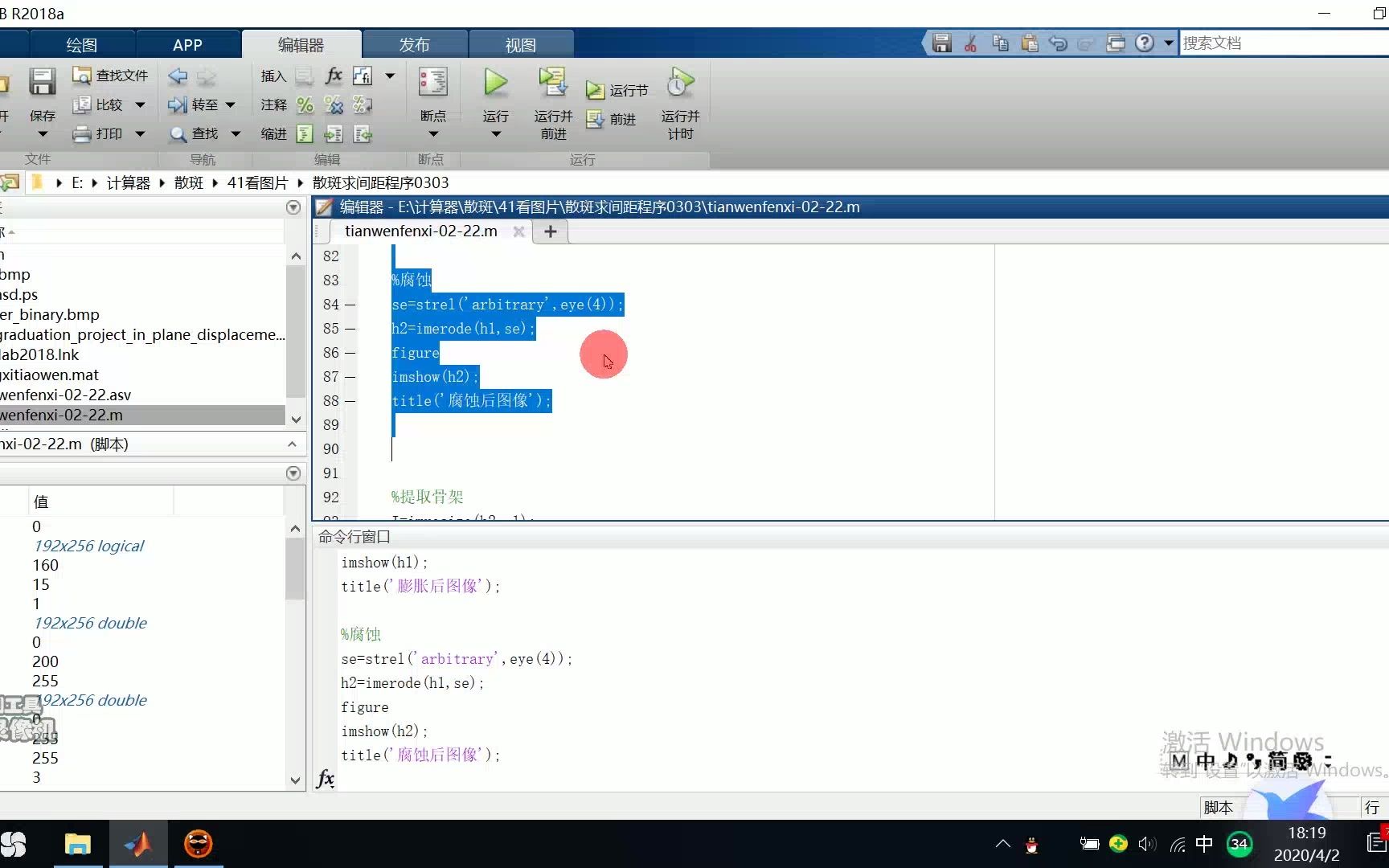The image size is (1389, 868).
Task: Click the wrap comments icon
Action: tap(363, 104)
